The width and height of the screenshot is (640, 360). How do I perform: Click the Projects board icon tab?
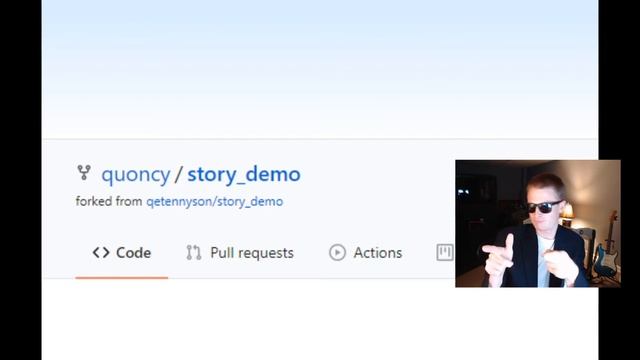pos(445,253)
